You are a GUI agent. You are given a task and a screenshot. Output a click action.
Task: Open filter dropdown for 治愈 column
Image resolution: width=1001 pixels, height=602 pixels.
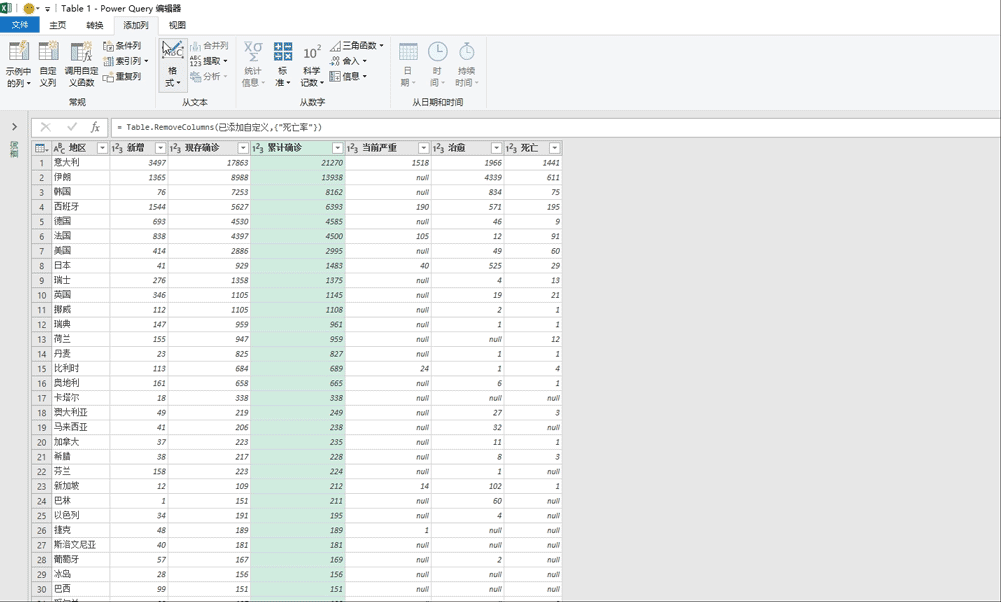[496, 148]
